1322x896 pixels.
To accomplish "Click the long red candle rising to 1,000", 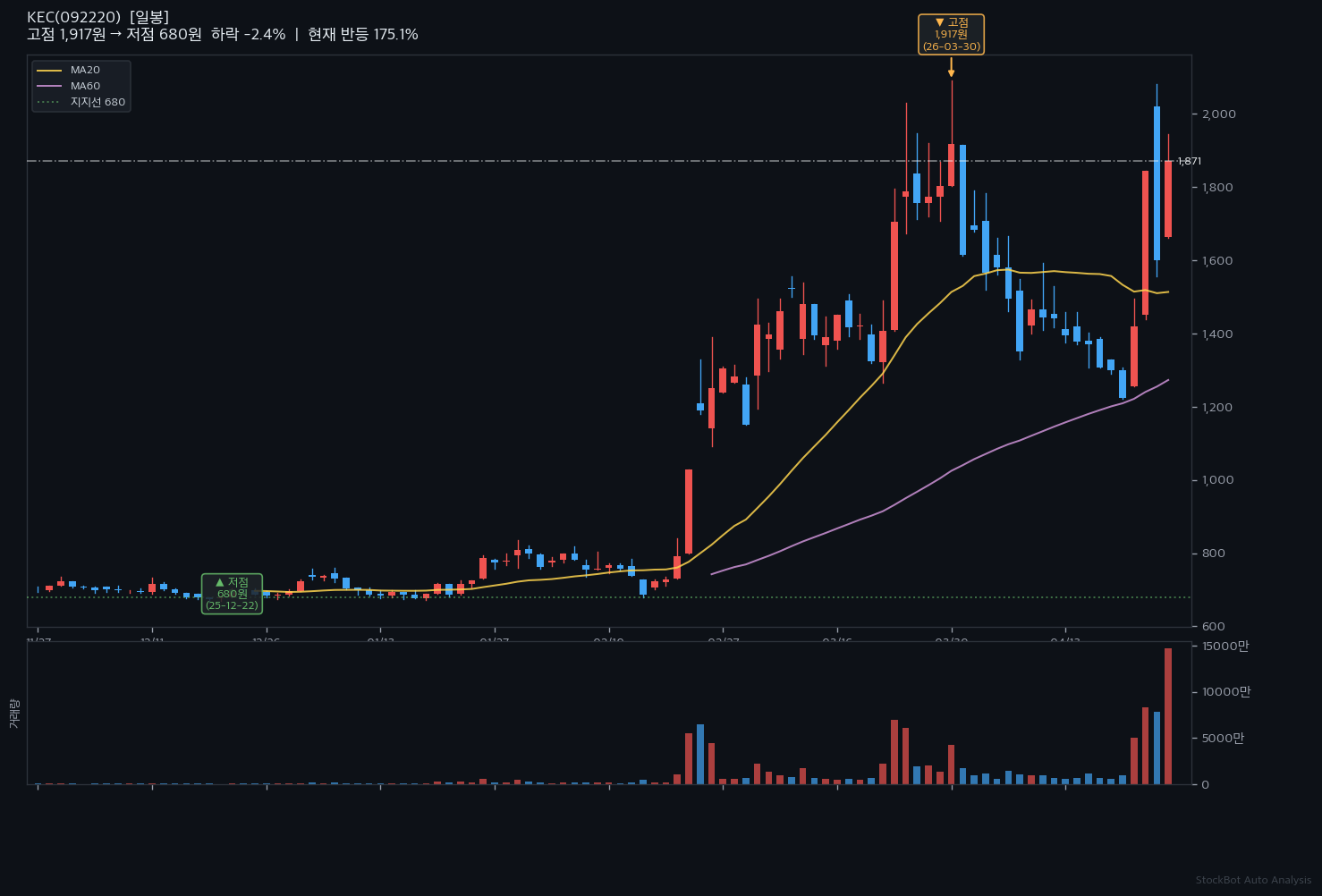I will coord(689,511).
